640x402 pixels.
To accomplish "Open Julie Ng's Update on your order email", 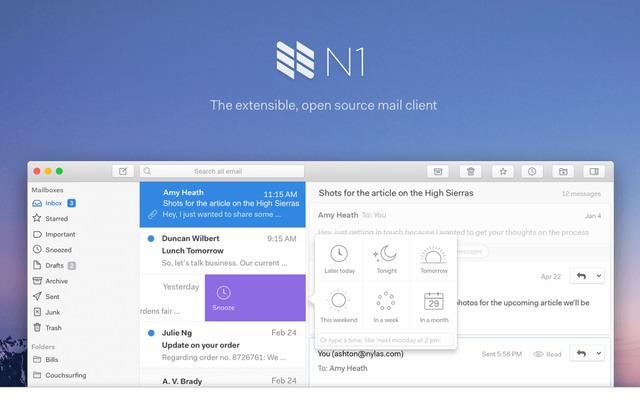I will pyautogui.click(x=222, y=345).
